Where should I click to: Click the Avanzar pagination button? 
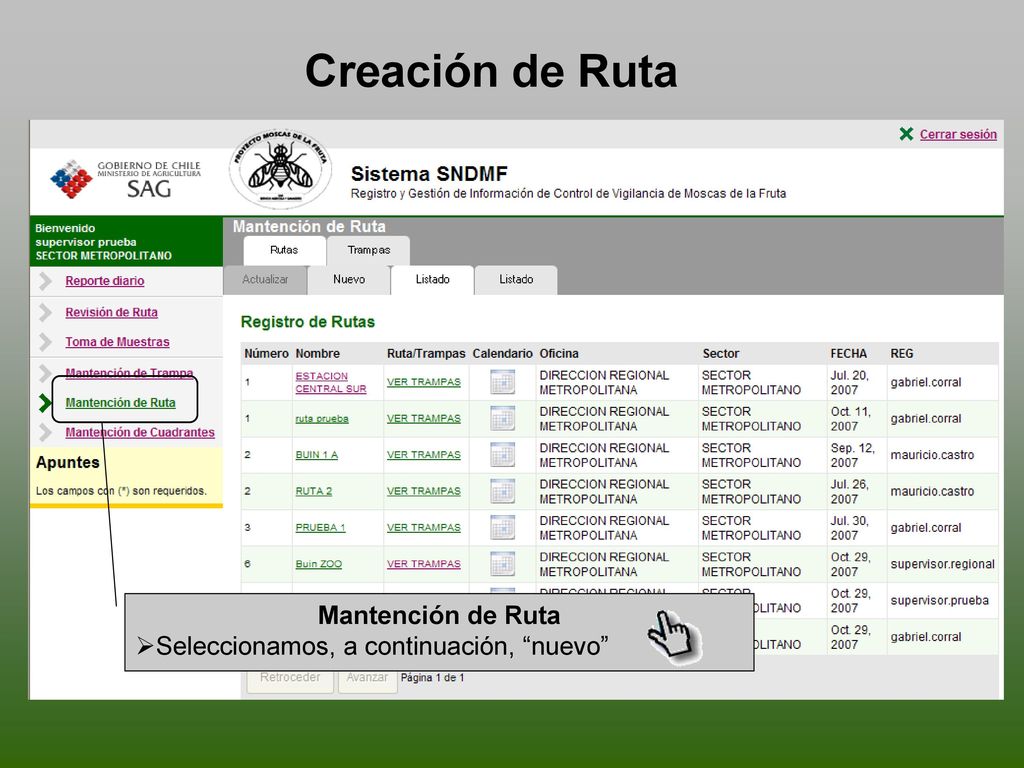367,678
